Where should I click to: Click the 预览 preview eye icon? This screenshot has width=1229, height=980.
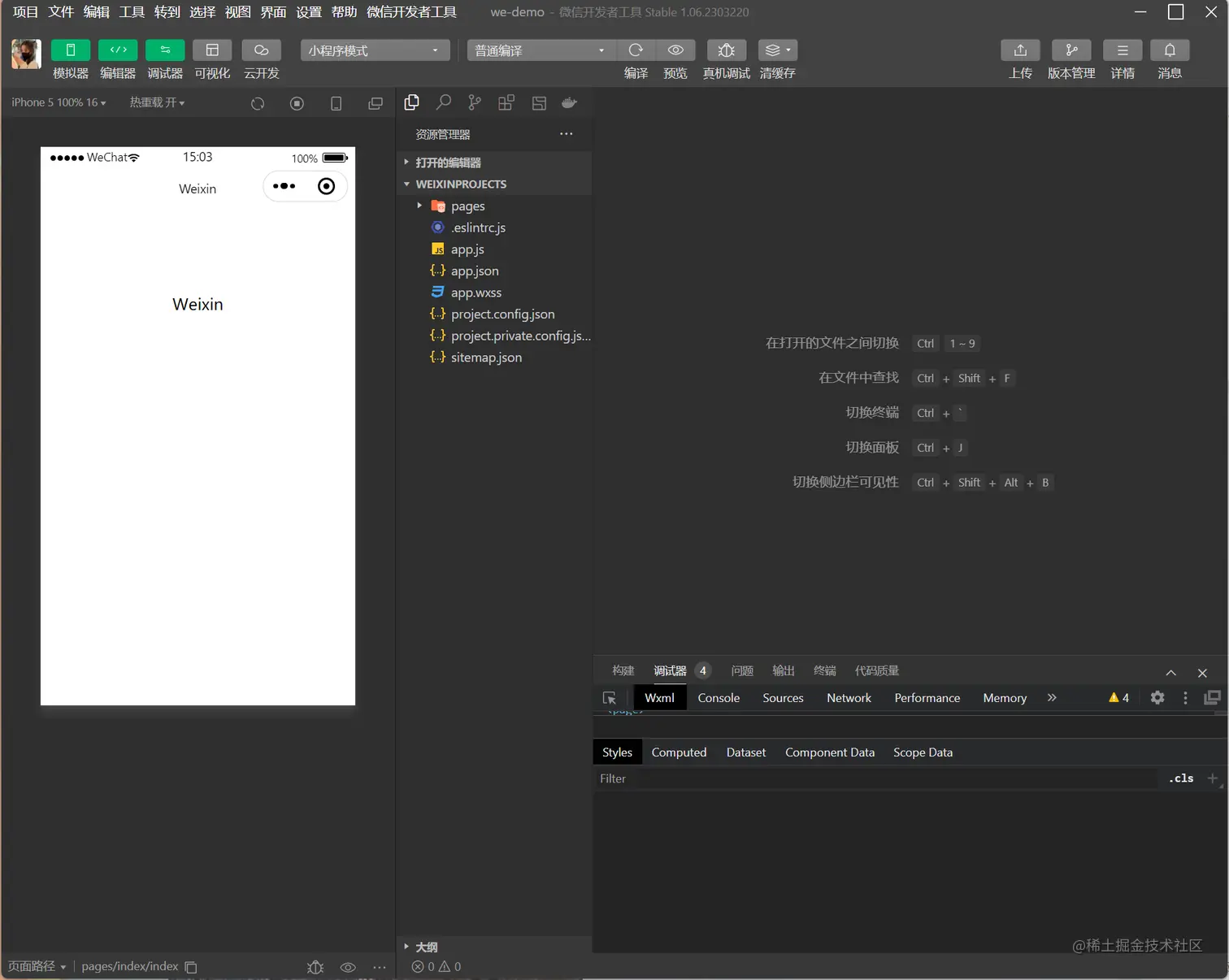(675, 50)
